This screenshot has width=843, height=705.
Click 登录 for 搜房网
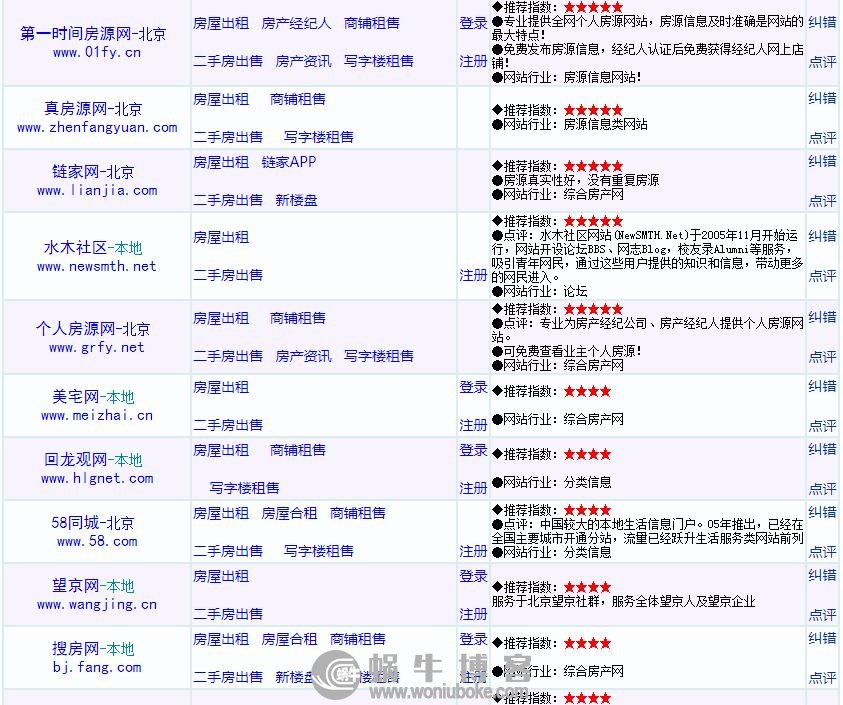[473, 639]
